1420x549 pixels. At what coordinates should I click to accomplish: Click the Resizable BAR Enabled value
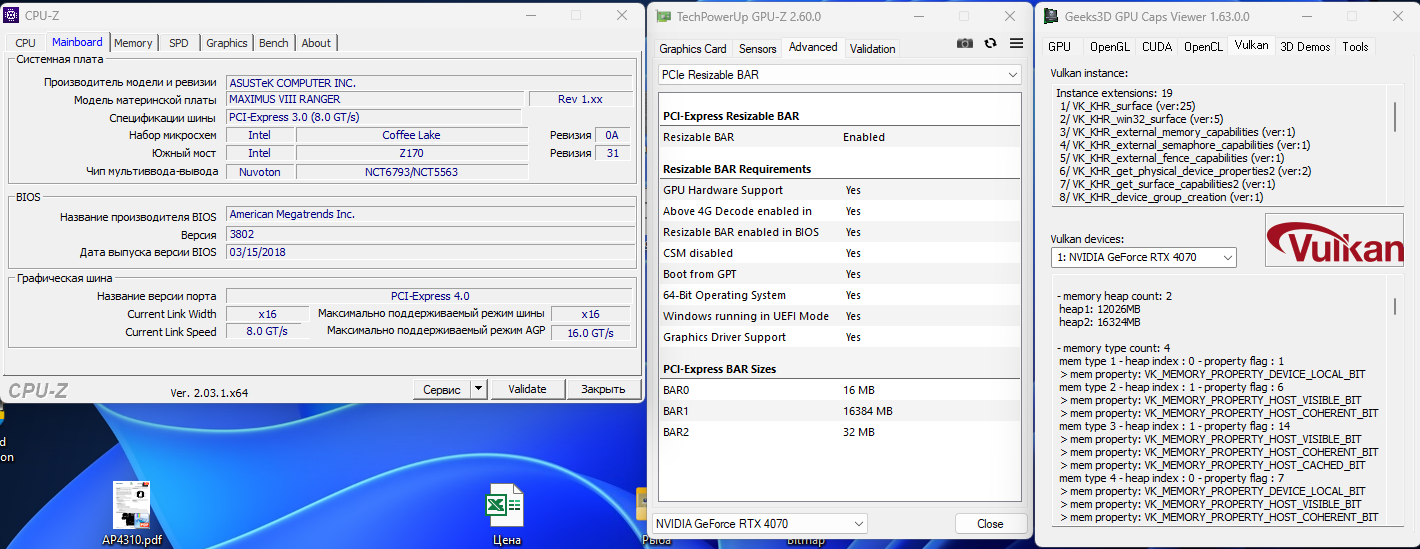click(864, 137)
